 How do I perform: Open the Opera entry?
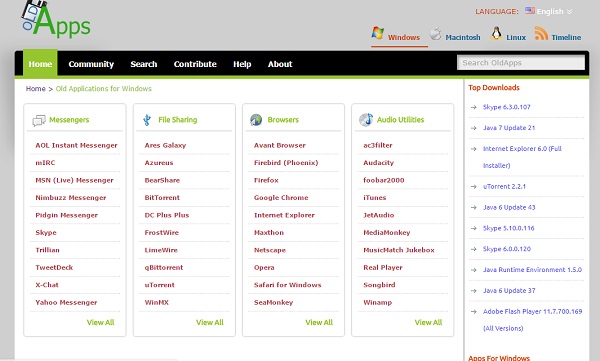pyautogui.click(x=264, y=268)
